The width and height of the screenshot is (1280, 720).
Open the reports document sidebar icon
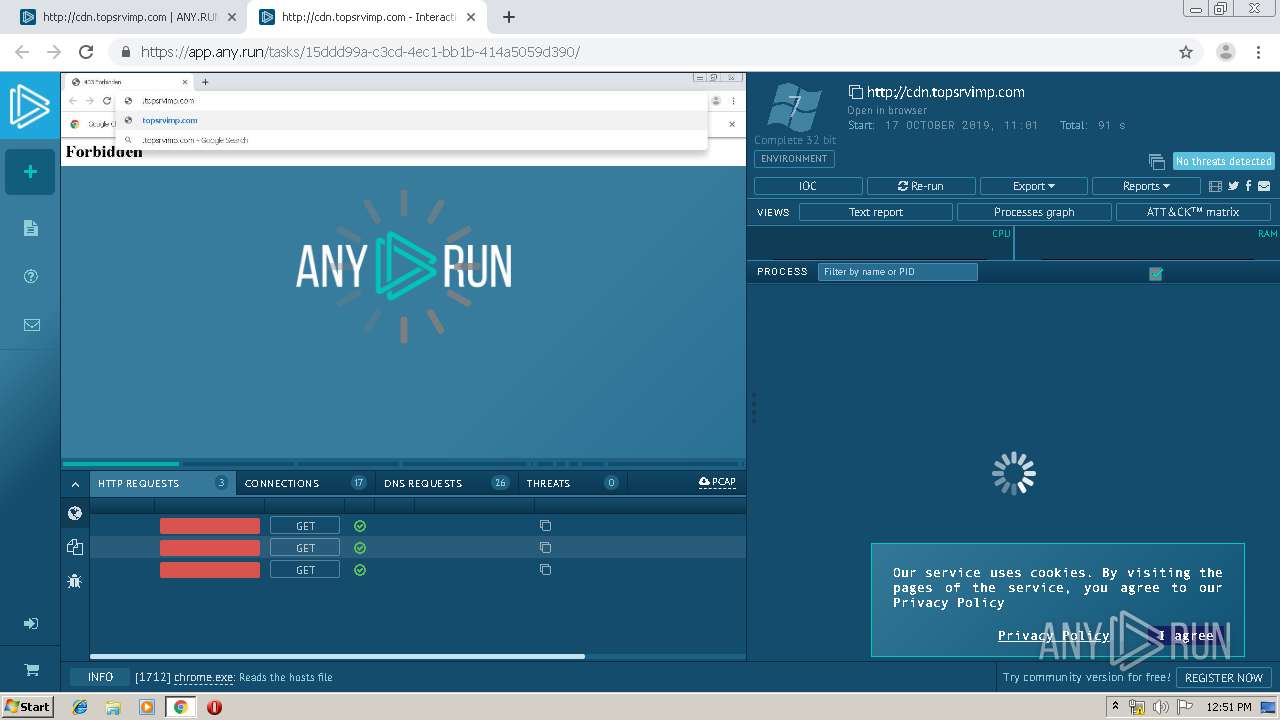click(31, 228)
